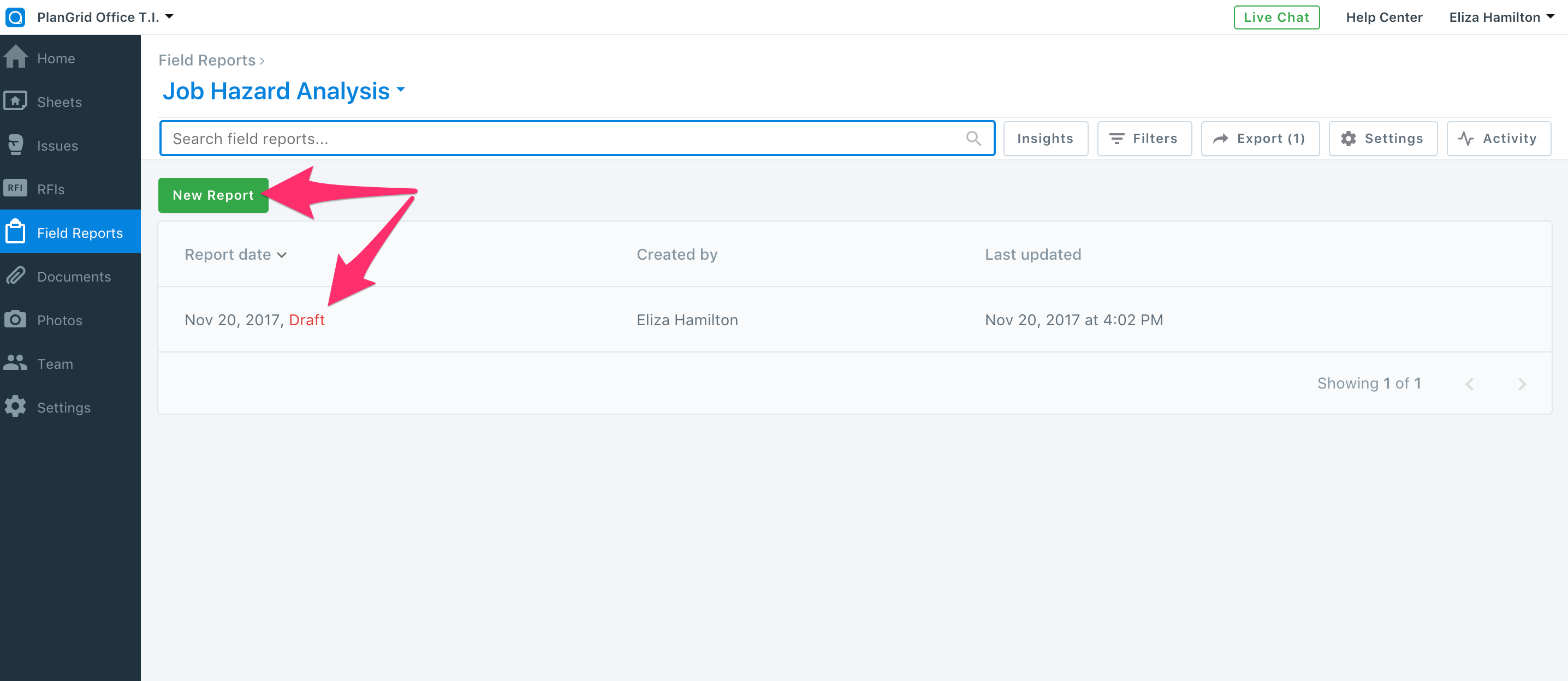Select Photos in the sidebar
Image resolution: width=1568 pixels, height=681 pixels.
(70, 319)
